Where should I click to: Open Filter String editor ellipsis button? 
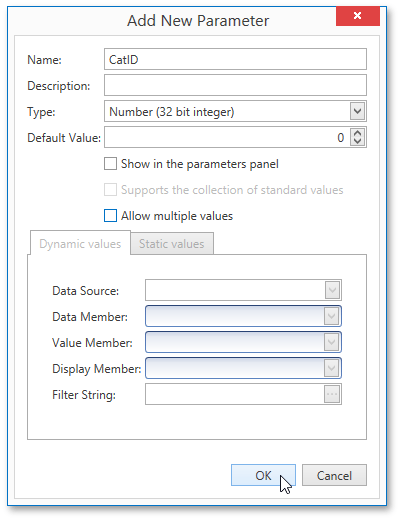[332, 394]
